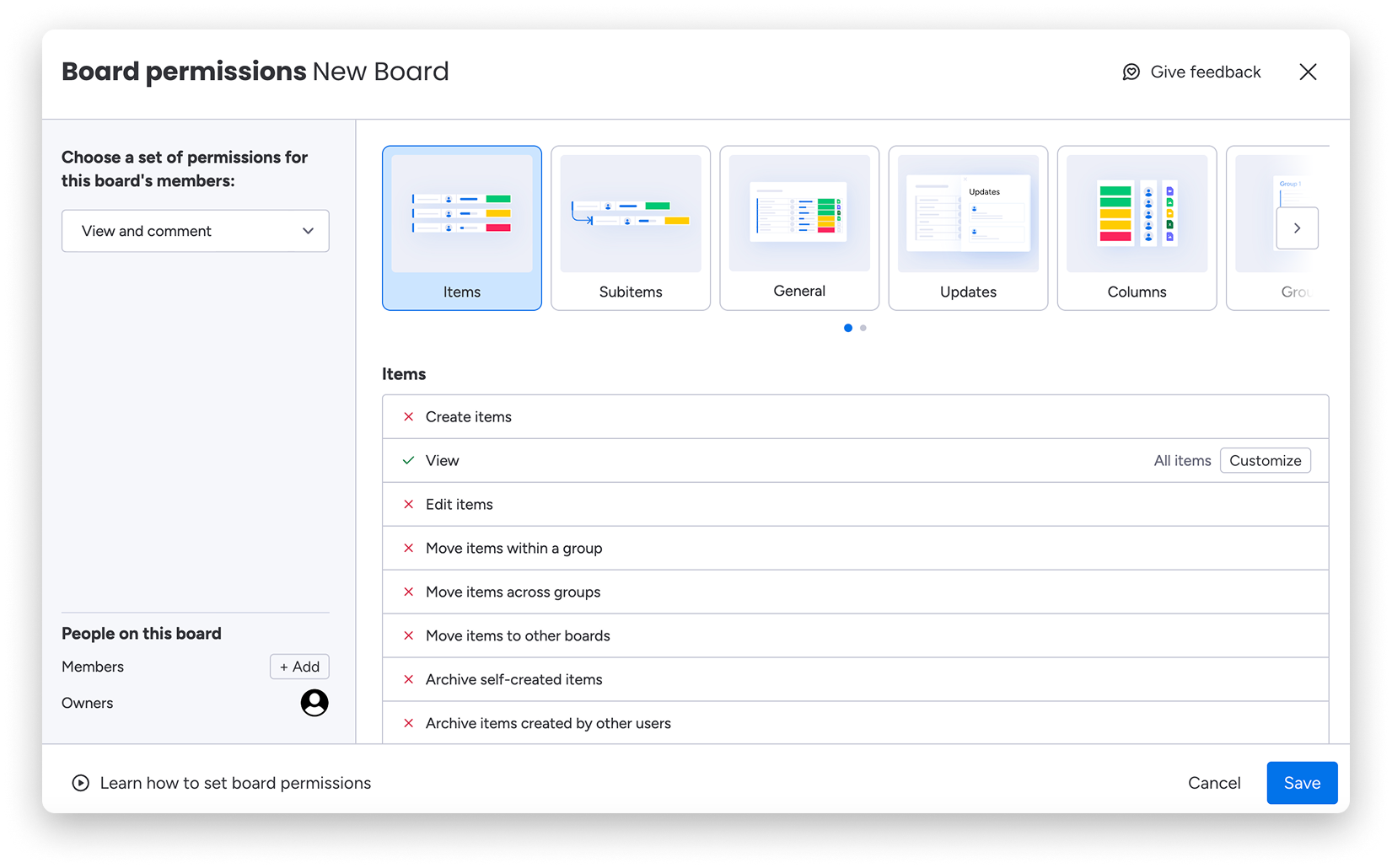
Task: Show next permission categories with right chevron
Action: click(1297, 228)
